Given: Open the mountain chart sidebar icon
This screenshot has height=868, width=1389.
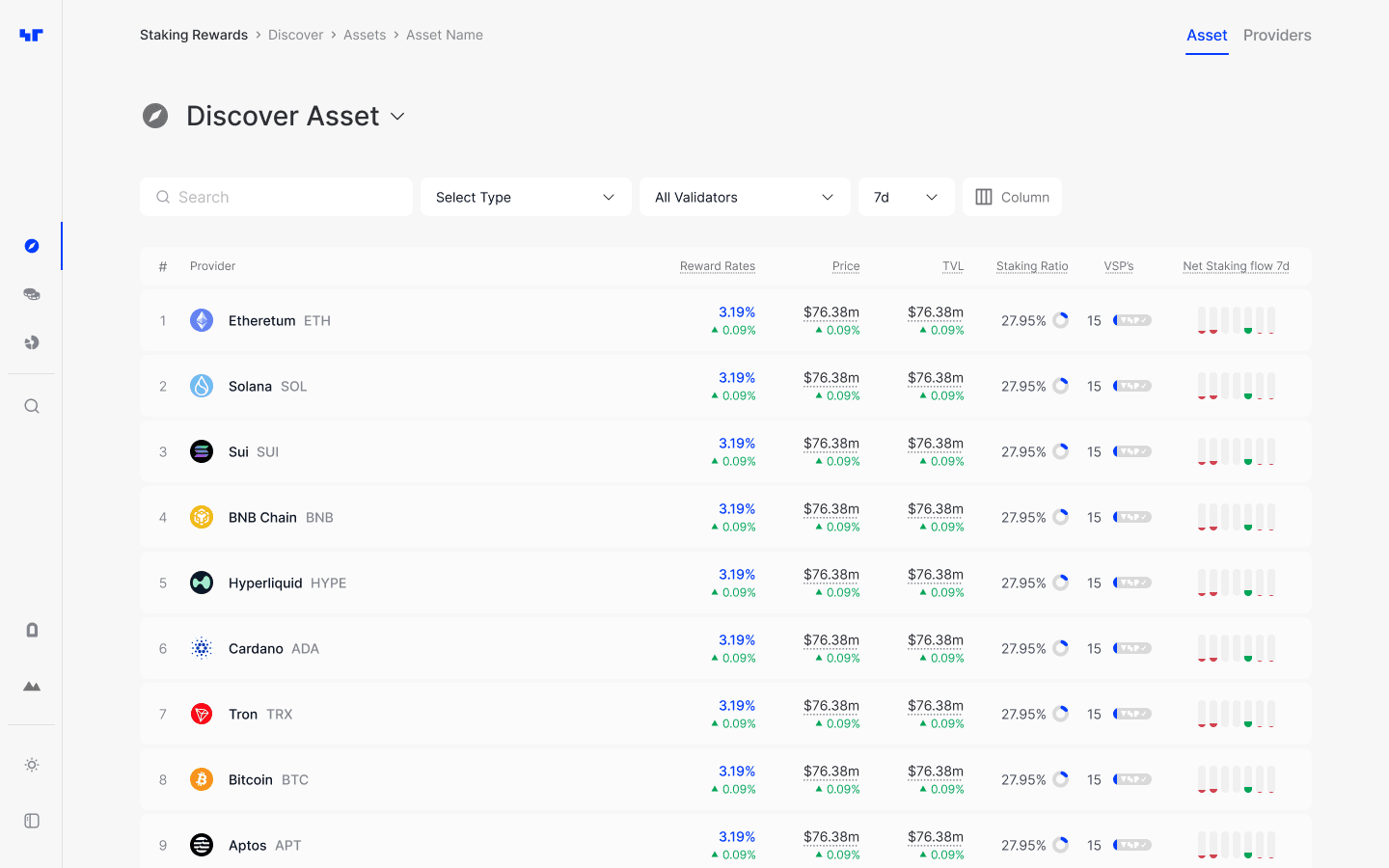Looking at the screenshot, I should click(x=32, y=687).
